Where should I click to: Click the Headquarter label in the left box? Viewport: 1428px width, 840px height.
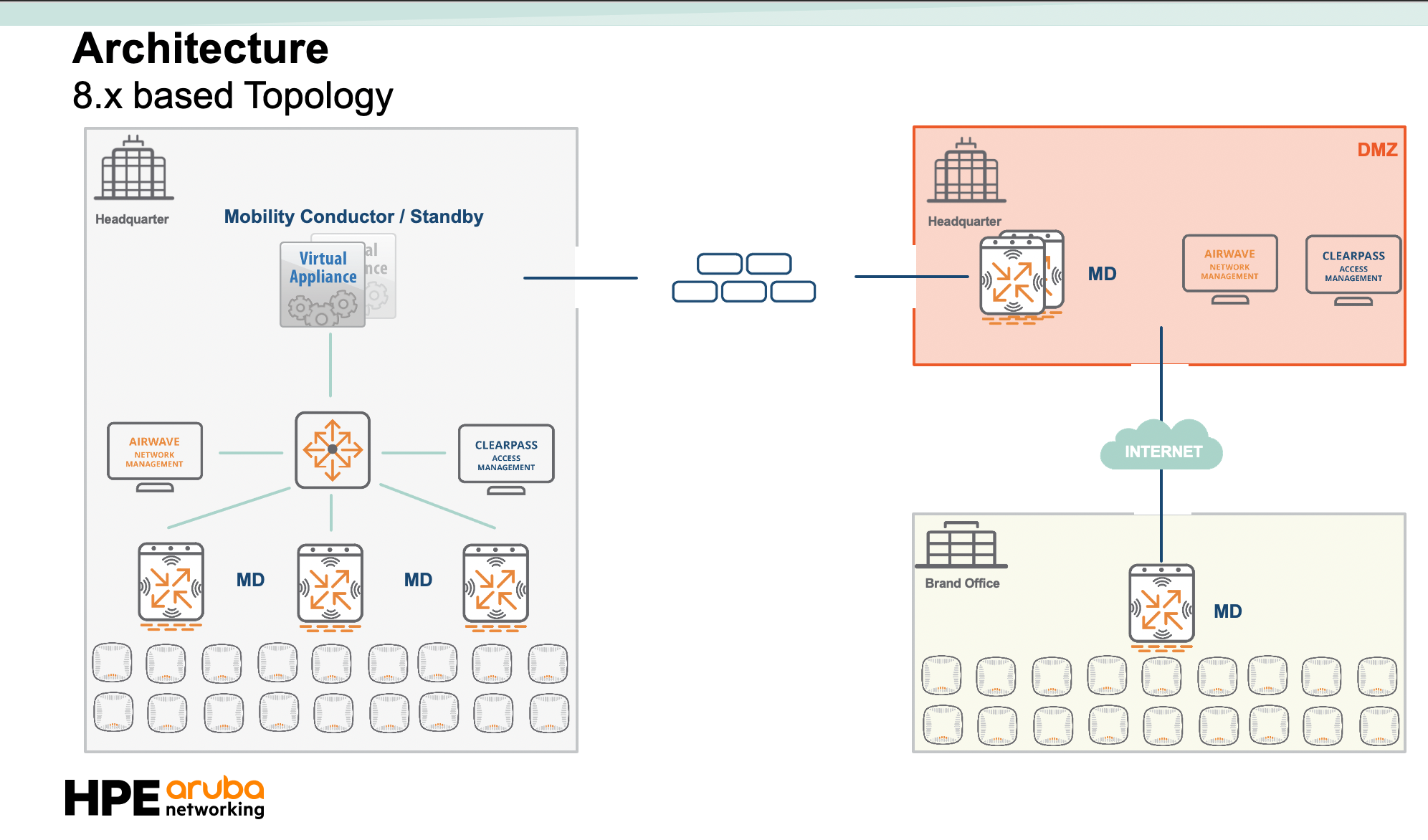click(x=132, y=219)
